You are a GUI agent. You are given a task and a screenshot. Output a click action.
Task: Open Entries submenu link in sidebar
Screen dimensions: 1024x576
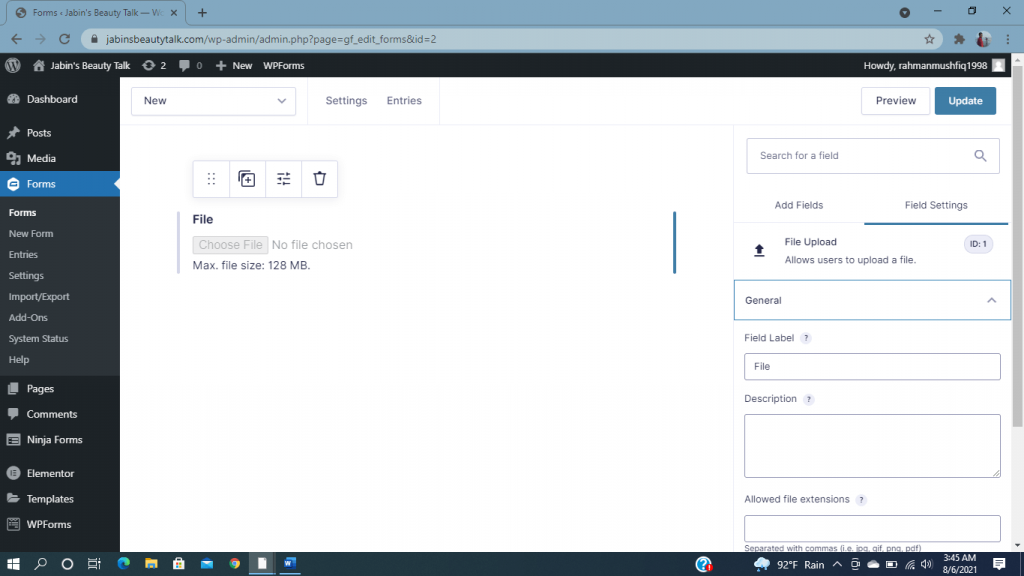pos(23,255)
